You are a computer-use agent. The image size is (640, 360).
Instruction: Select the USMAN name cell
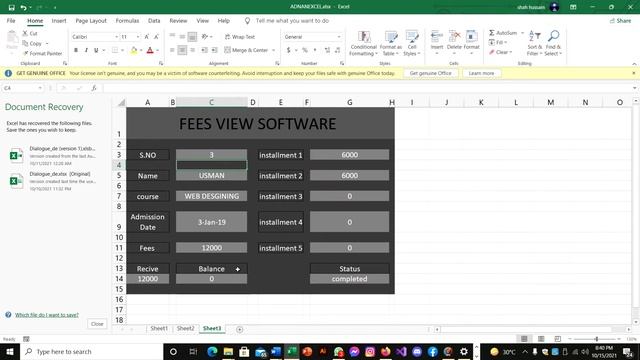click(x=211, y=176)
